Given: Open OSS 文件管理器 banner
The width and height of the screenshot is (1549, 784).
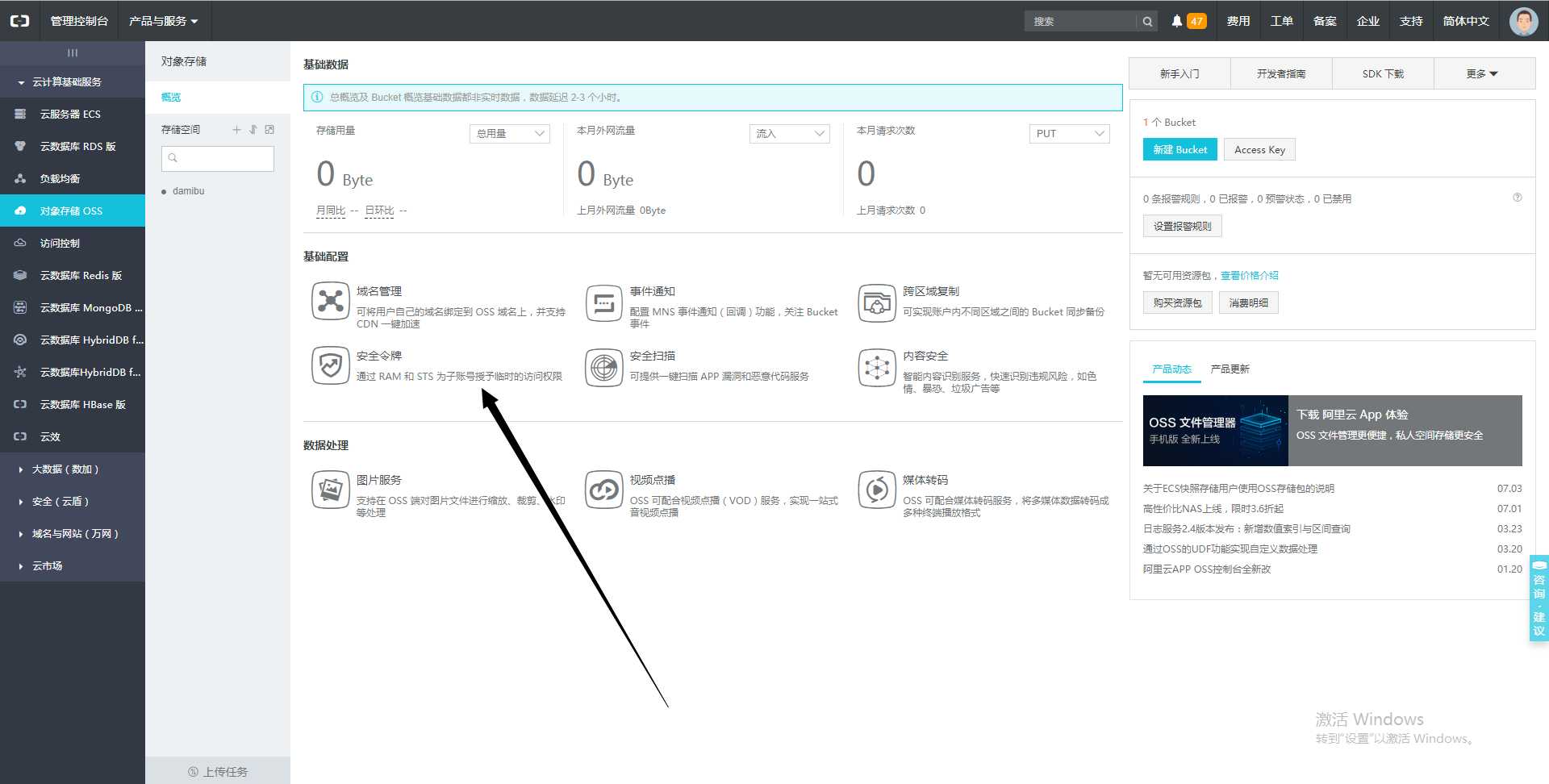Looking at the screenshot, I should point(1332,431).
